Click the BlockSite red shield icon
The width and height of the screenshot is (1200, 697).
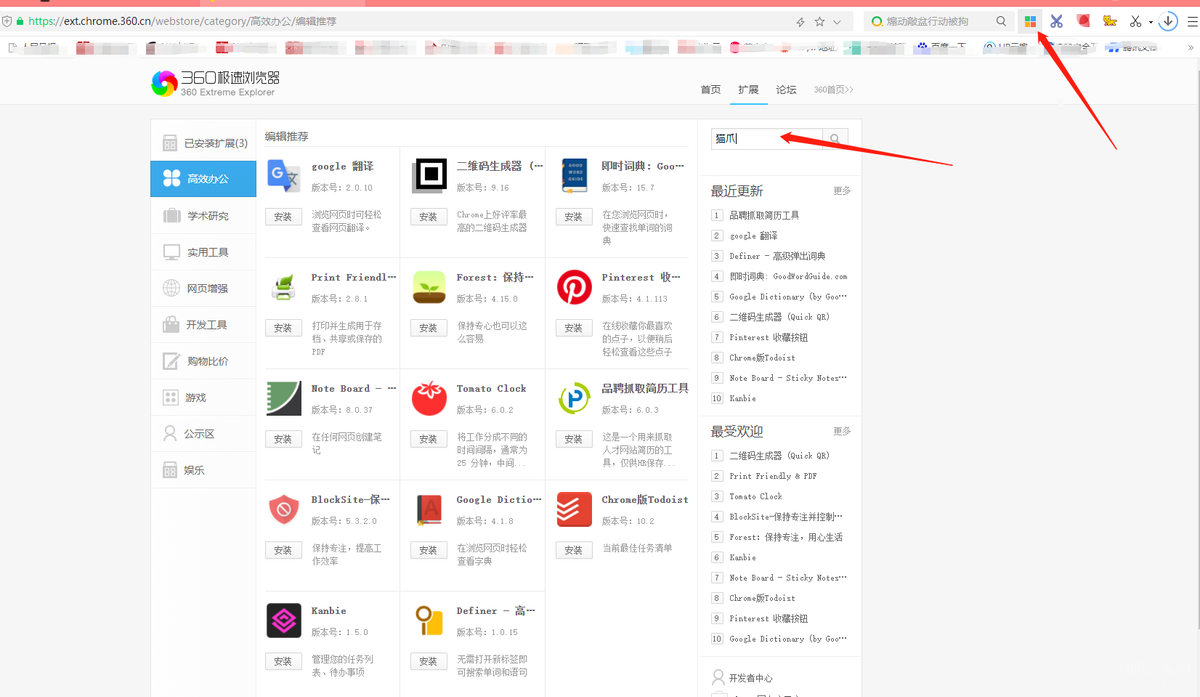284,509
